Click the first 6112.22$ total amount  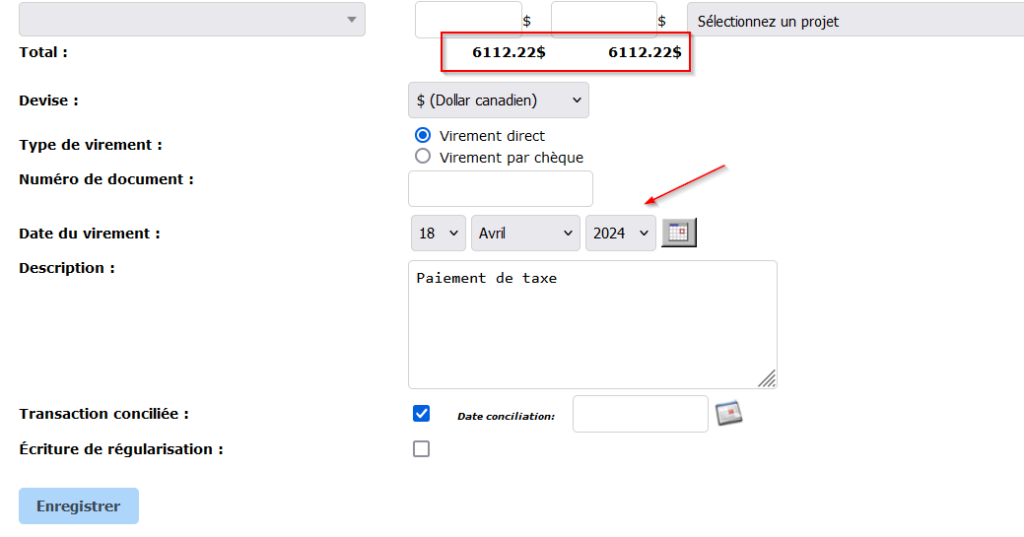pos(508,52)
